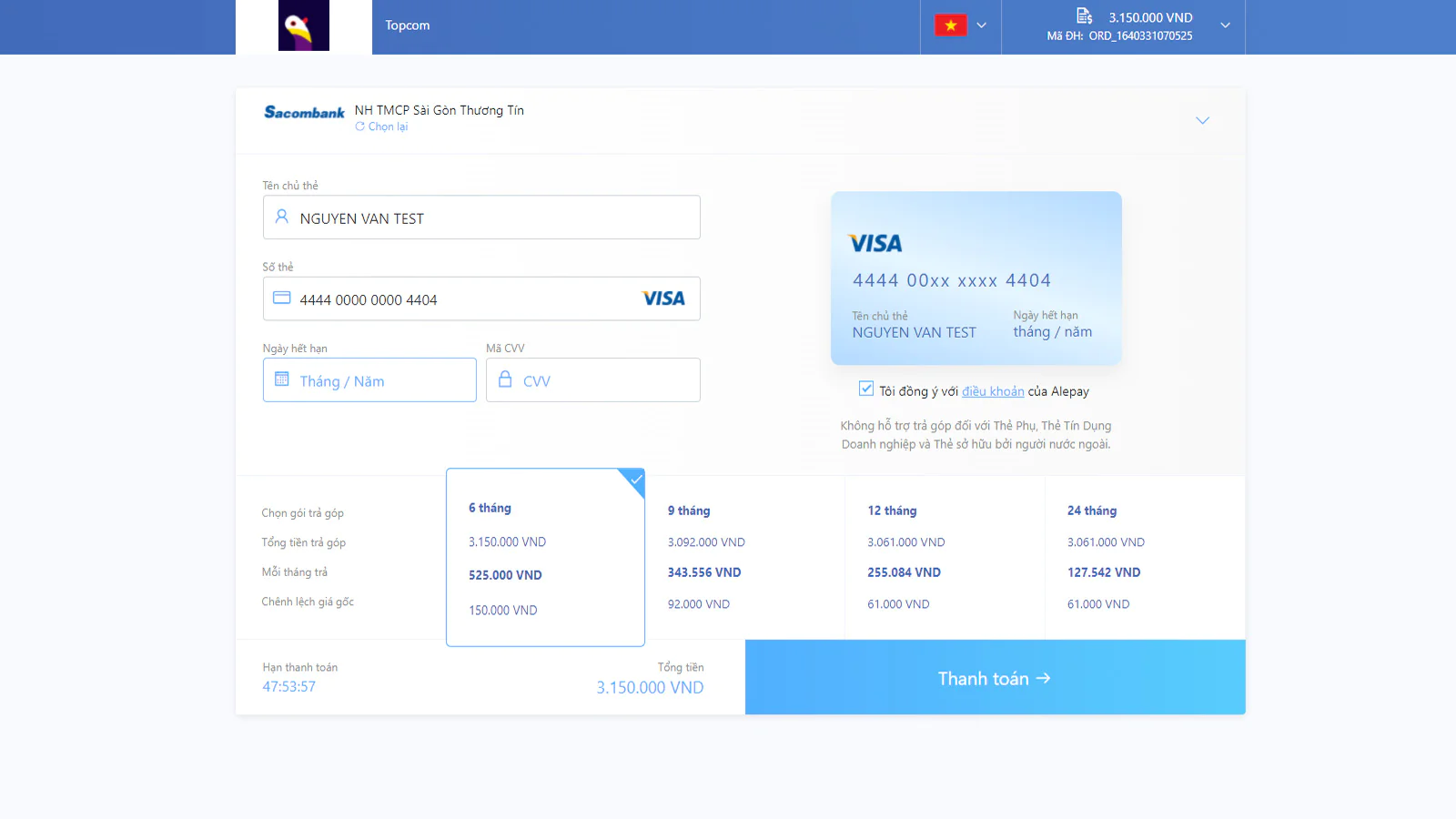Click the Thanh toán payment button
Viewport: 1456px width, 819px height.
995,677
